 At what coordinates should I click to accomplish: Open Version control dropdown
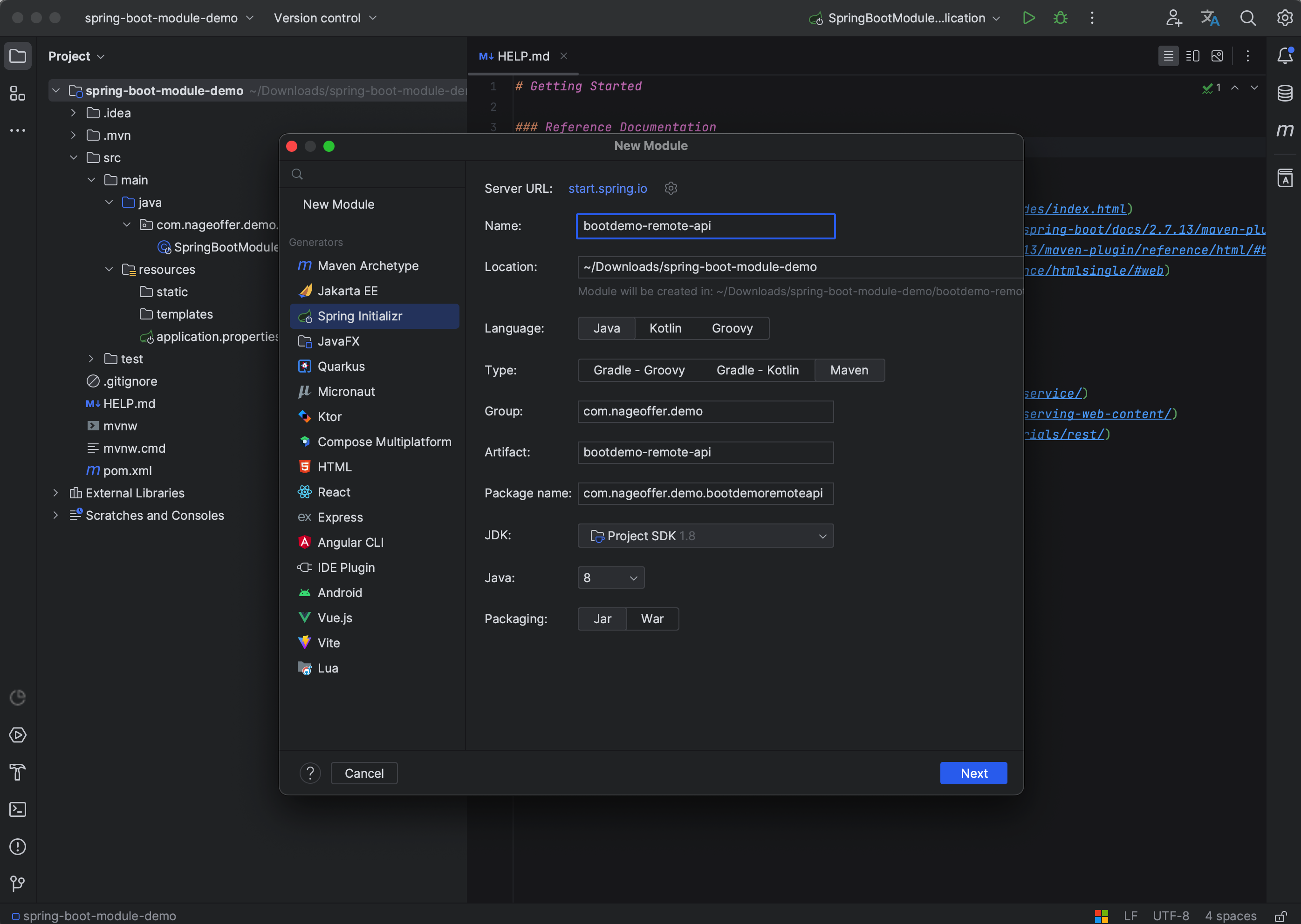coord(325,18)
